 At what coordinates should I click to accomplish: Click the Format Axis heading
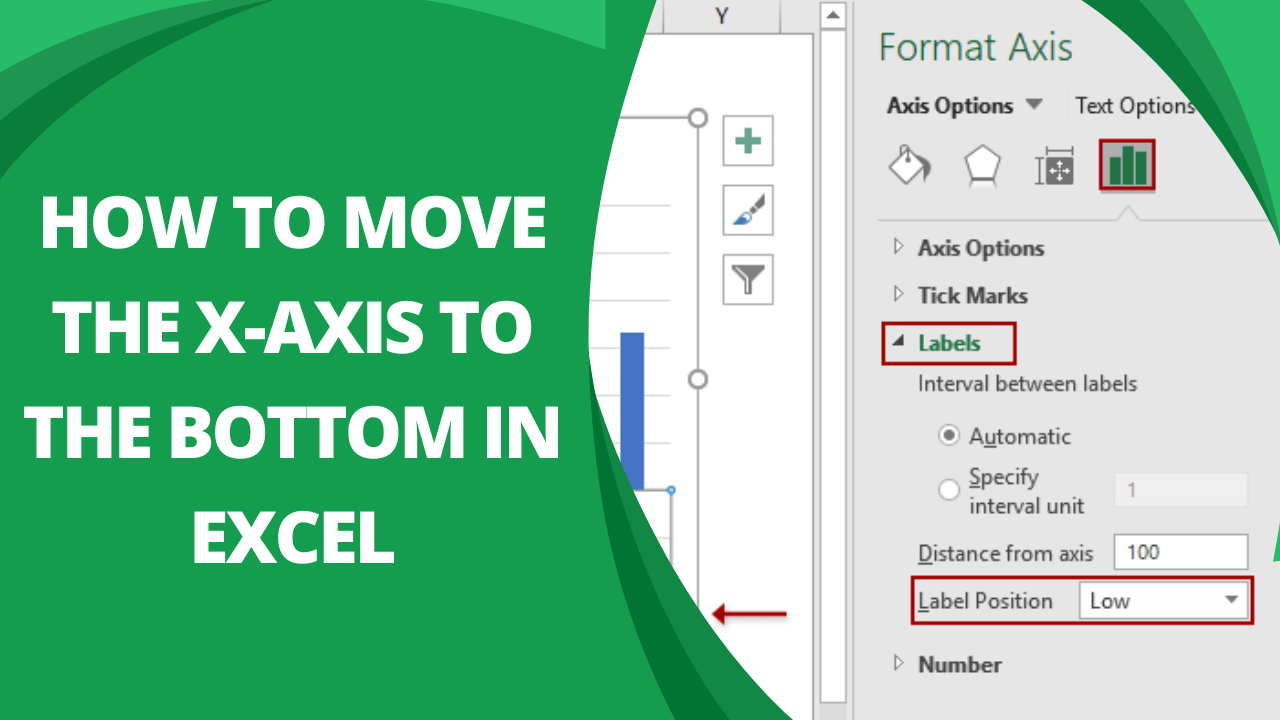974,47
